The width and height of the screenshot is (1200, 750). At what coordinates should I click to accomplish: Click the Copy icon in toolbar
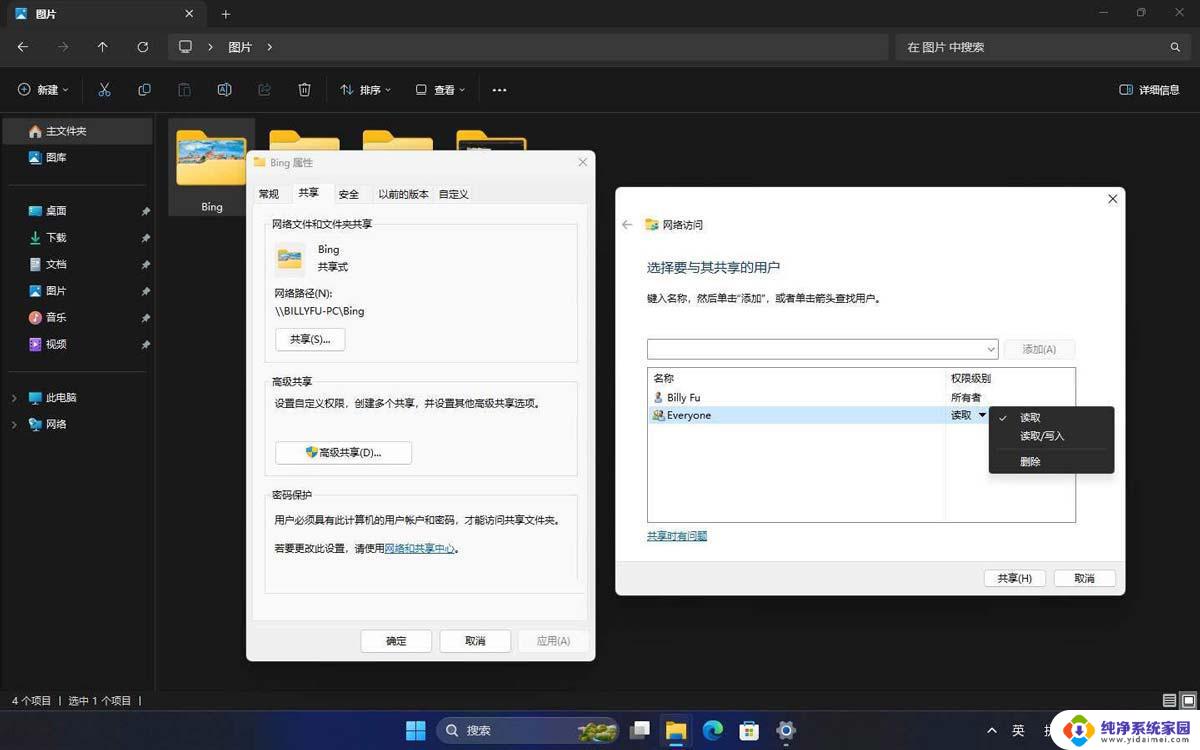point(144,90)
